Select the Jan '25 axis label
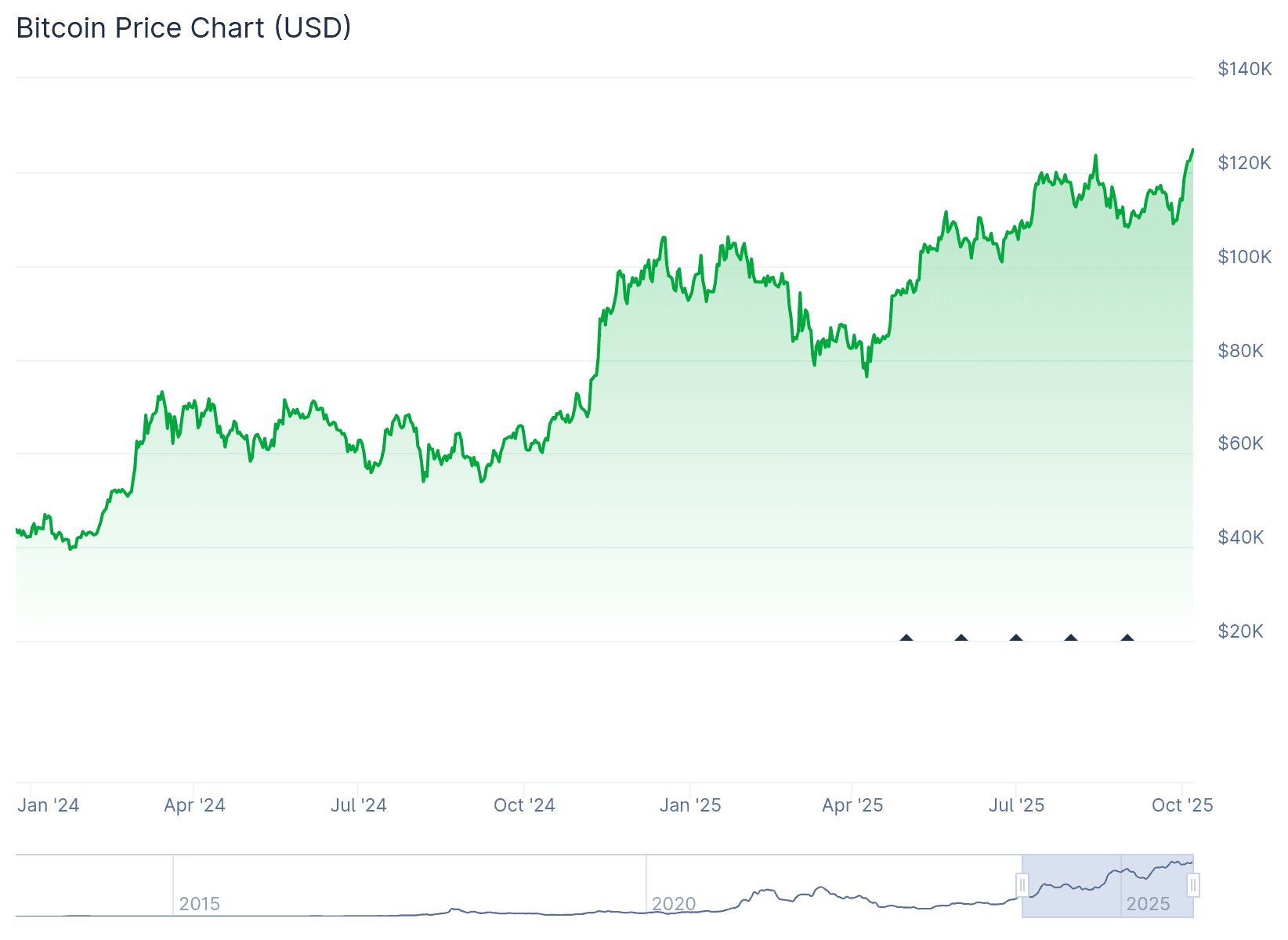The height and width of the screenshot is (940, 1288). point(690,805)
